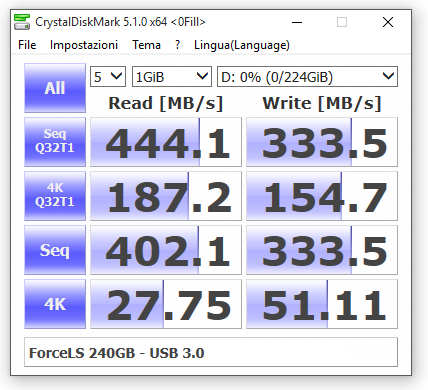Viewport: 428px width, 390px height.
Task: Open the Lingua(Language) menu
Action: tap(242, 45)
